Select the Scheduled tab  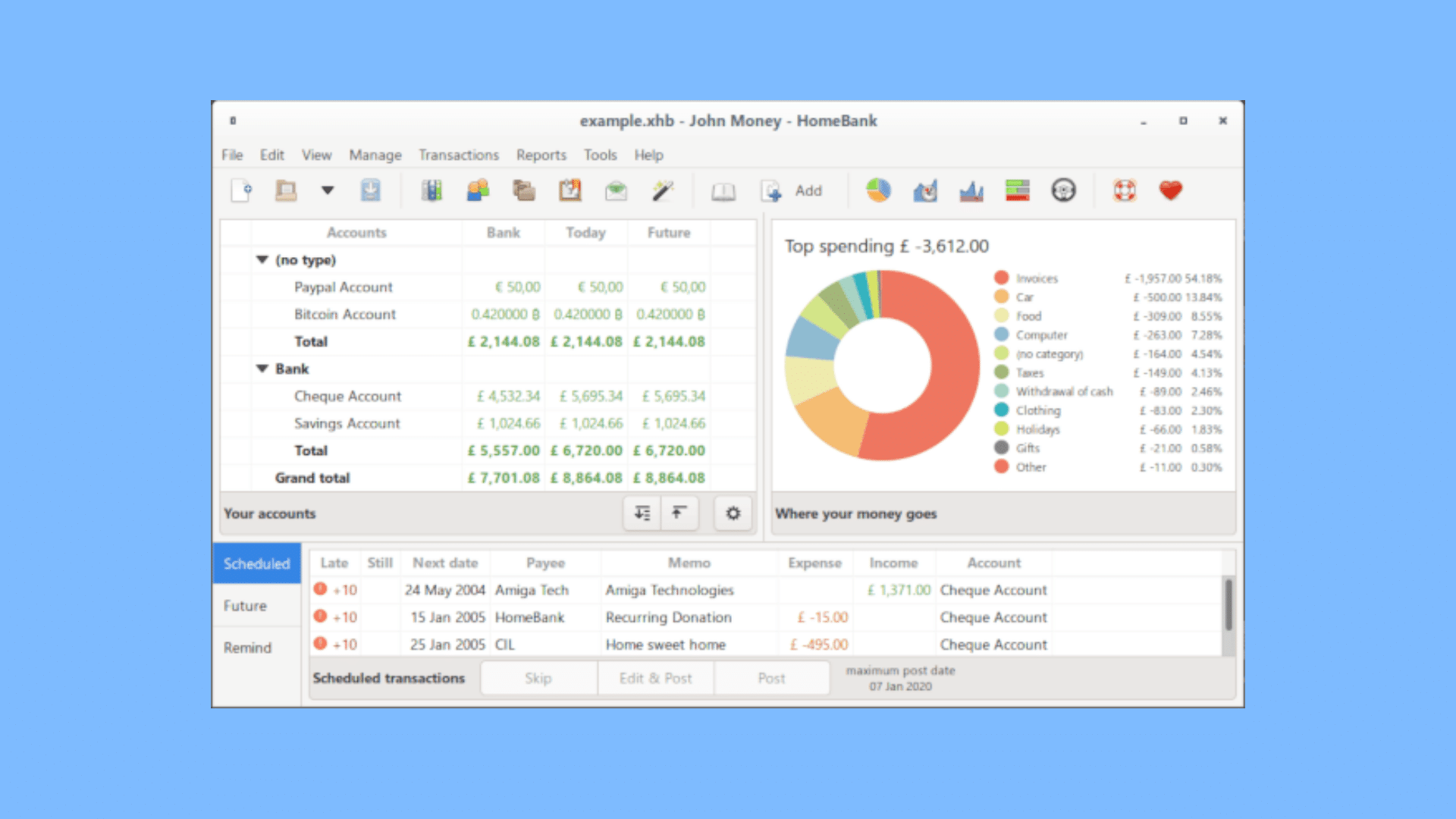[257, 563]
